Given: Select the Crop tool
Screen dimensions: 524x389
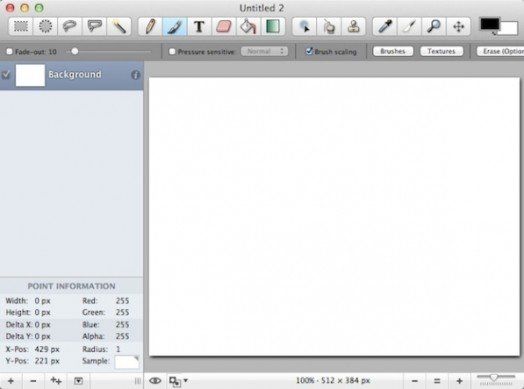Looking at the screenshot, I should (410, 26).
